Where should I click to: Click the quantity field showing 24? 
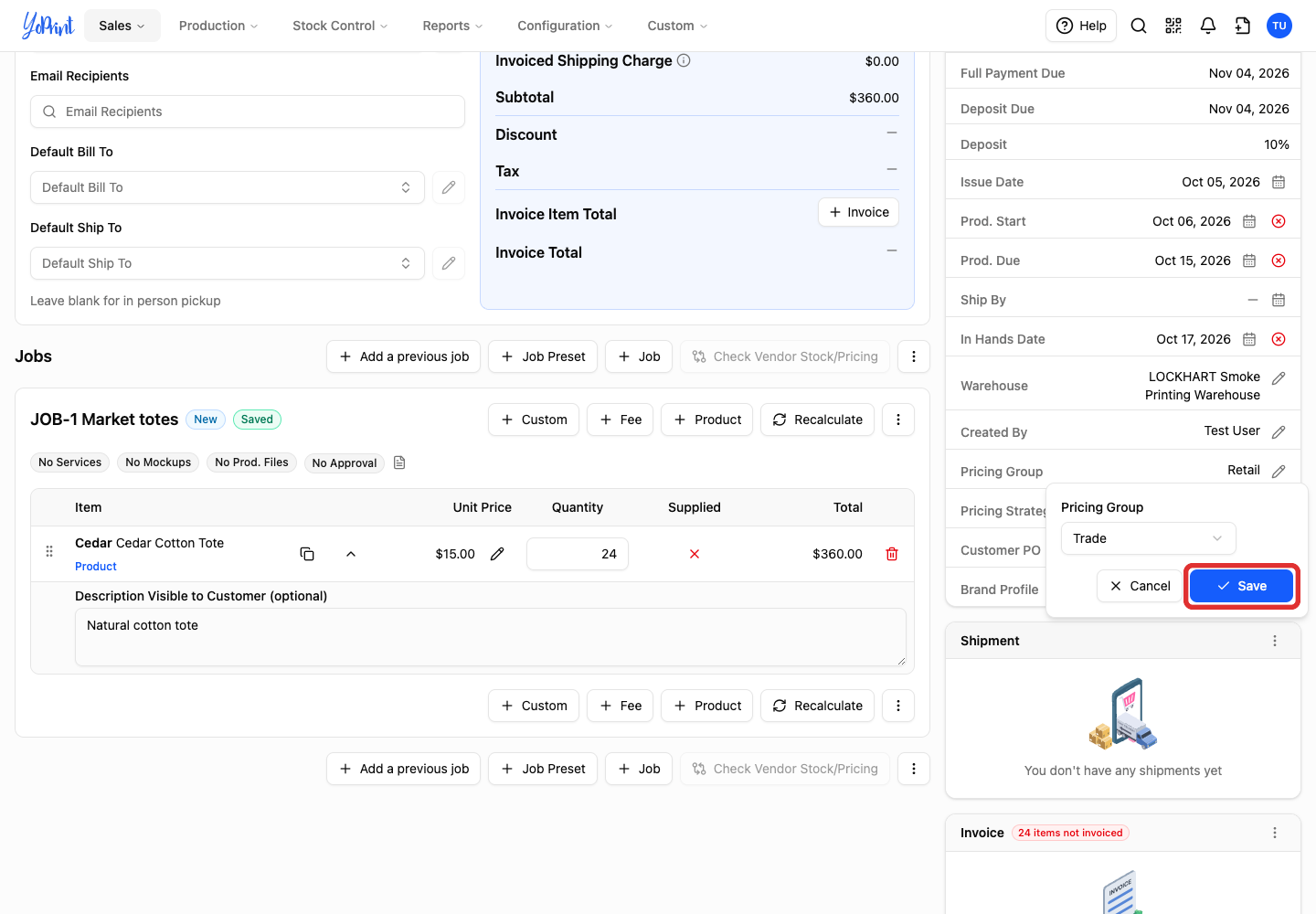578,554
